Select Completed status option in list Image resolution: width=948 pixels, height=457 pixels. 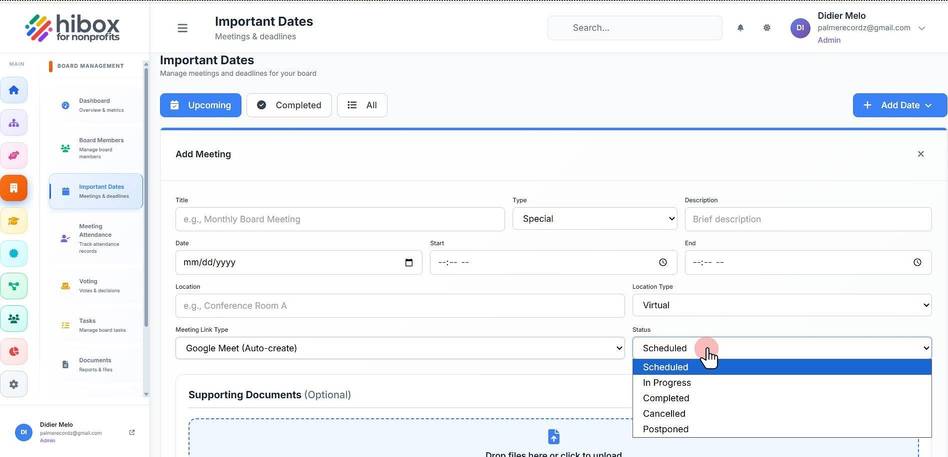(x=782, y=398)
